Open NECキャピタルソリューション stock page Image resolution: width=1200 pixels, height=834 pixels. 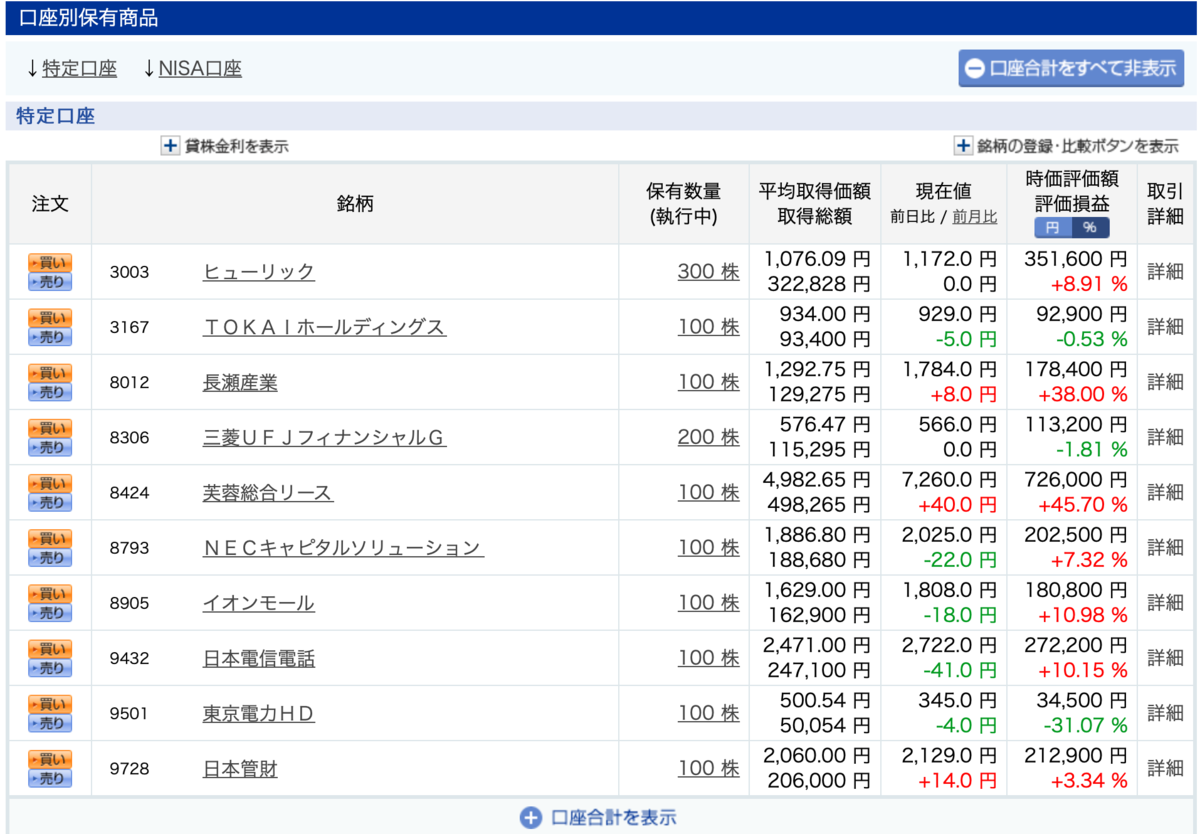[343, 548]
